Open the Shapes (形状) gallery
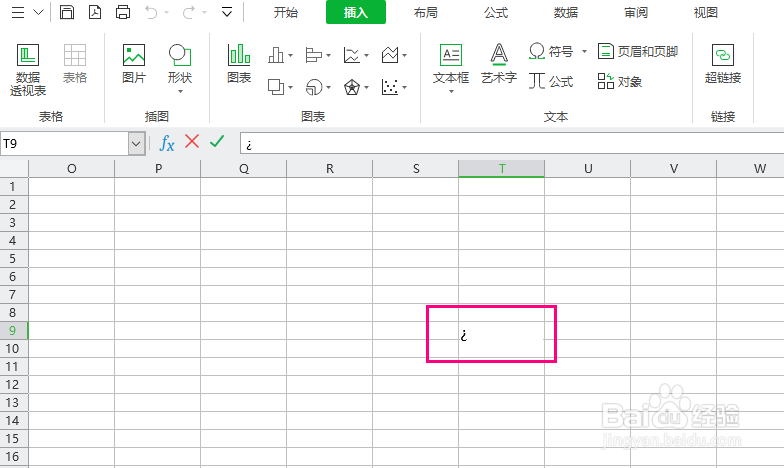This screenshot has height=468, width=784. point(180,68)
